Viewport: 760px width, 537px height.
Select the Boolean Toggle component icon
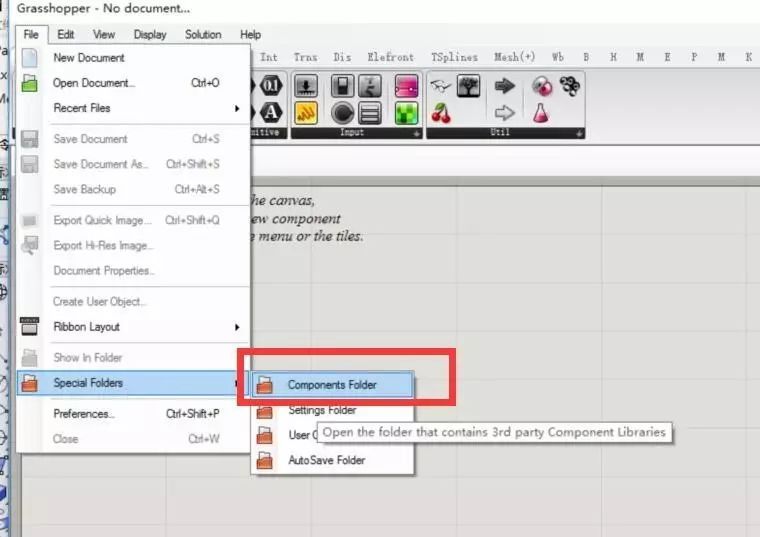342,86
